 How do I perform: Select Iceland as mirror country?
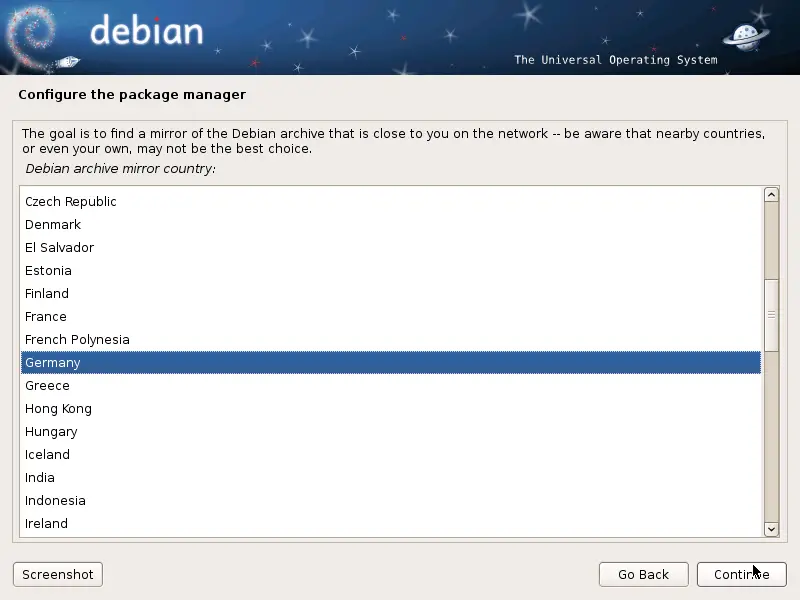[47, 455]
